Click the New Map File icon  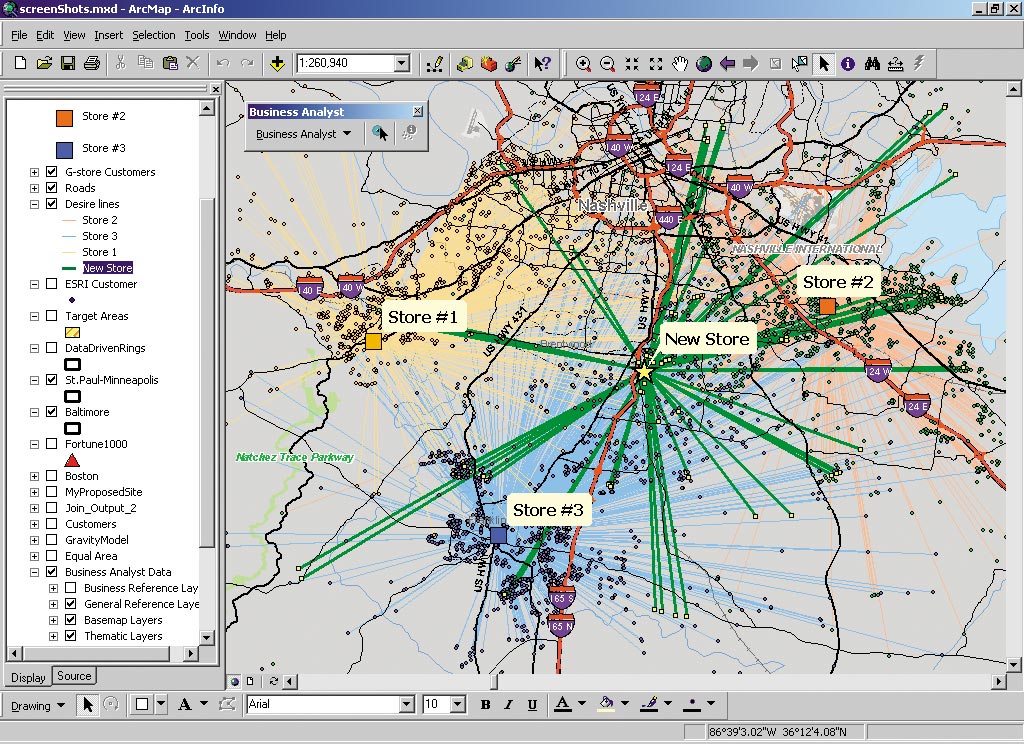[20, 63]
